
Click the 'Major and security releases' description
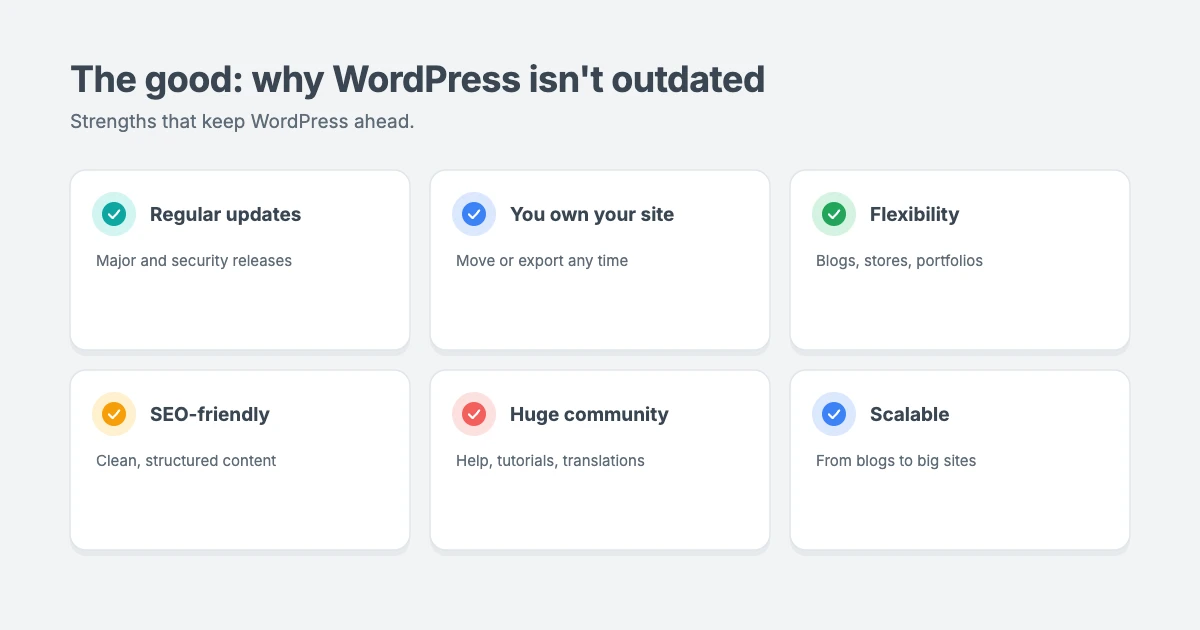point(194,261)
